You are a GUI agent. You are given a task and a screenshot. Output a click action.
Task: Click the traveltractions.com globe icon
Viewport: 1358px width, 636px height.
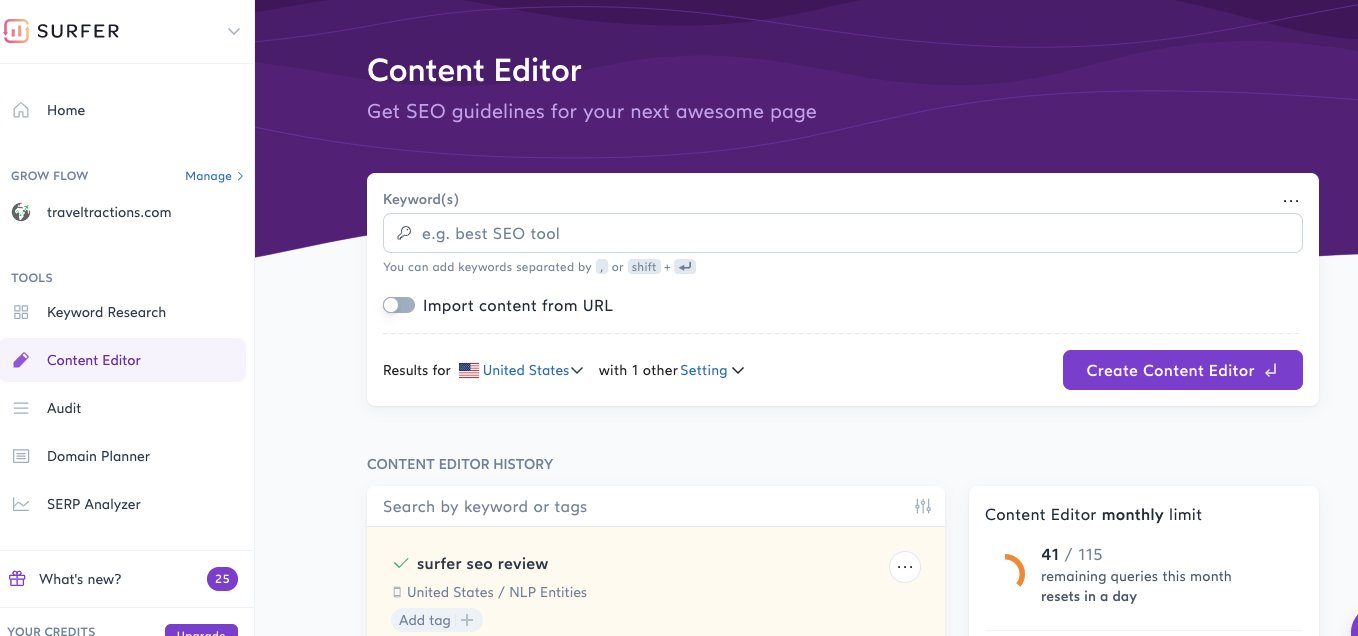point(21,212)
